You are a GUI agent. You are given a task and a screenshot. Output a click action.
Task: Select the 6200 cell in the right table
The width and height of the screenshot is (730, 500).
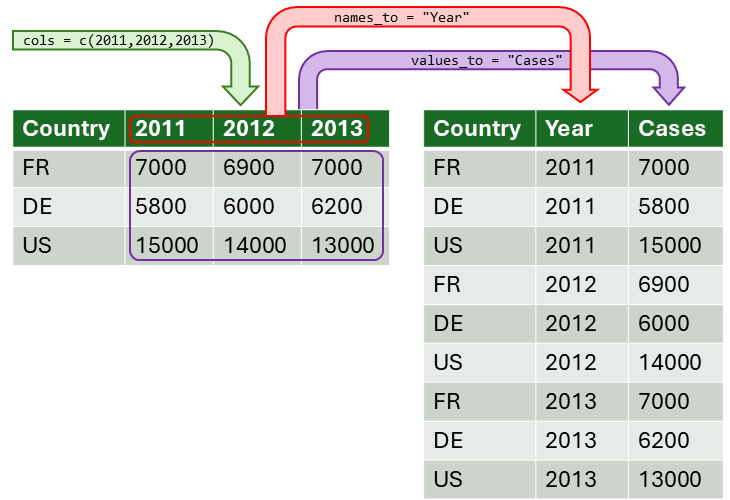[664, 440]
